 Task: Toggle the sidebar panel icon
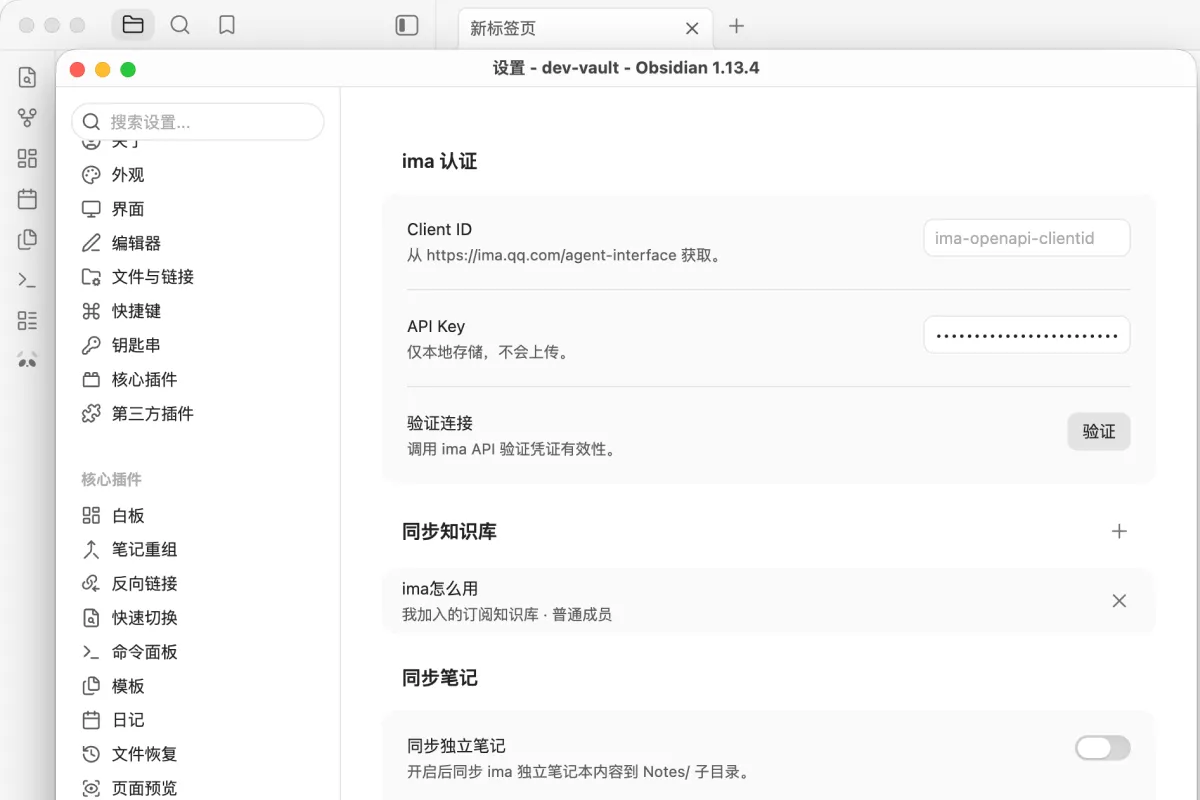(x=406, y=25)
